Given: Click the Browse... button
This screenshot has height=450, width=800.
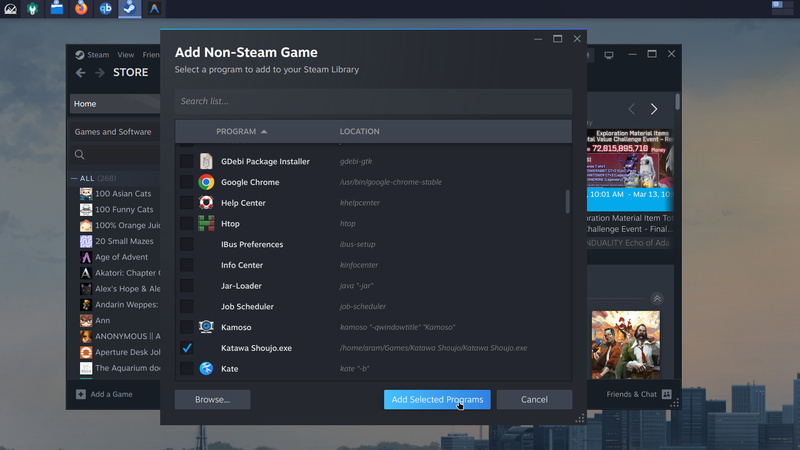Looking at the screenshot, I should coord(212,399).
